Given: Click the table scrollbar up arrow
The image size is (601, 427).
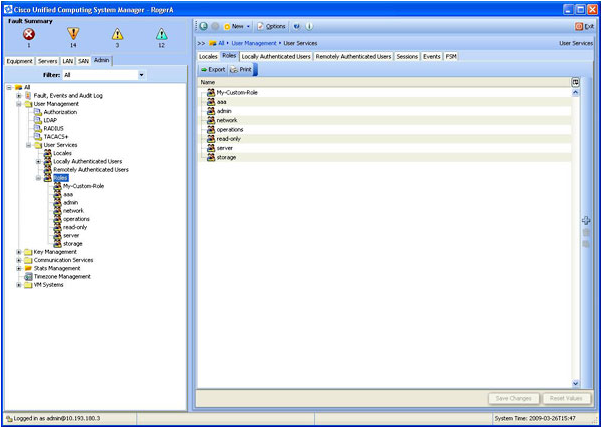Looking at the screenshot, I should tap(575, 92).
